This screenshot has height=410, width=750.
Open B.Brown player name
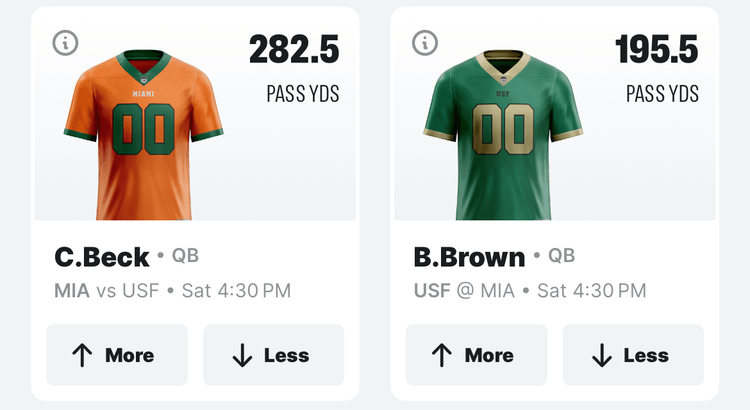(x=469, y=257)
